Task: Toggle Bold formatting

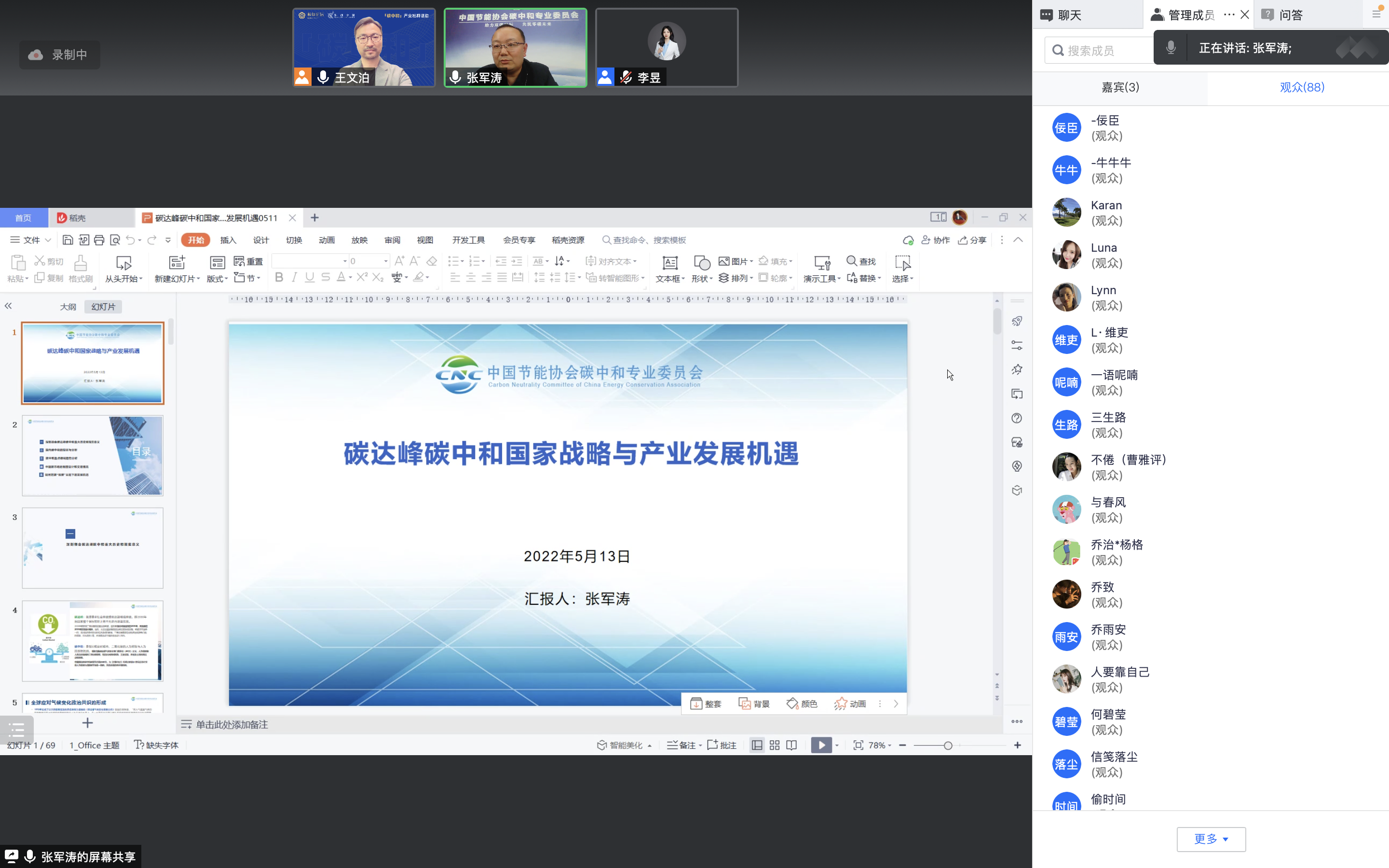Action: click(279, 278)
